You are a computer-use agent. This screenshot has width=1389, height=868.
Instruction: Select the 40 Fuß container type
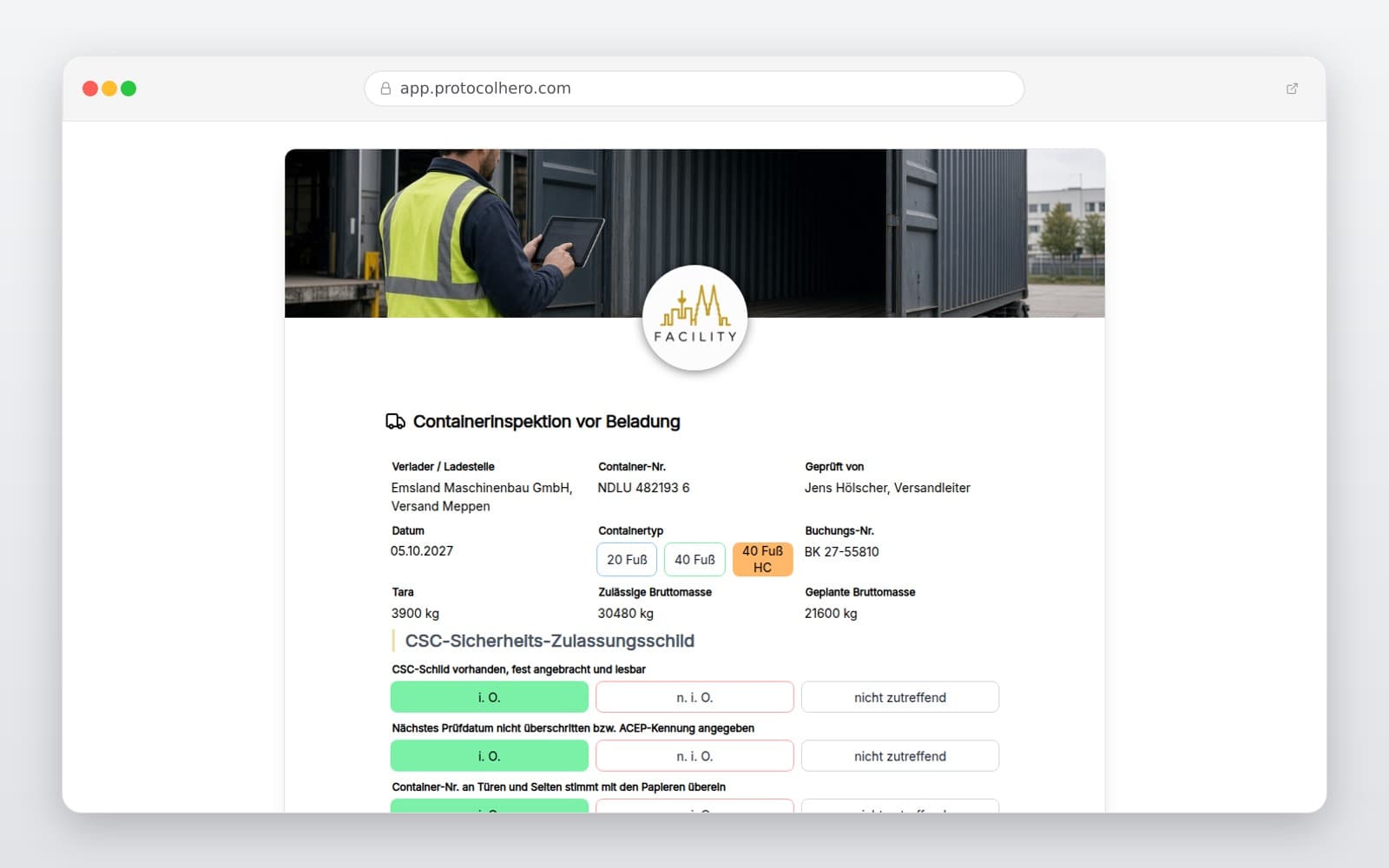[x=694, y=560]
